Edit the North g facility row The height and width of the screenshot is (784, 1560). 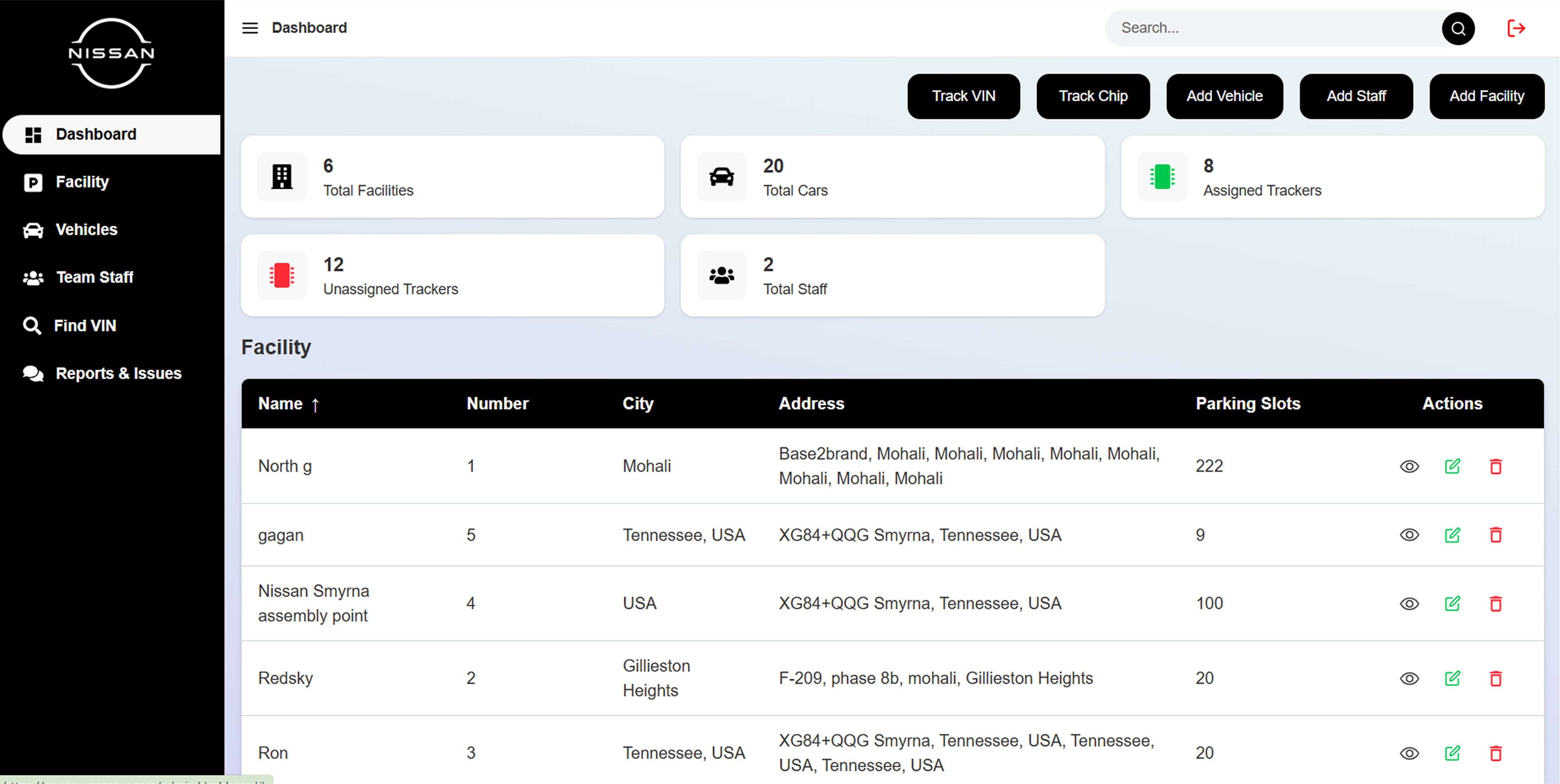point(1452,466)
